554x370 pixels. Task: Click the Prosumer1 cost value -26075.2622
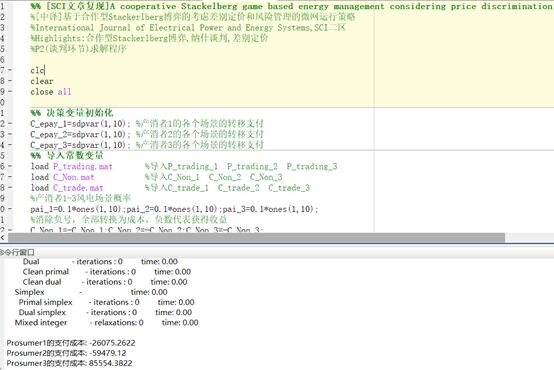click(x=112, y=343)
